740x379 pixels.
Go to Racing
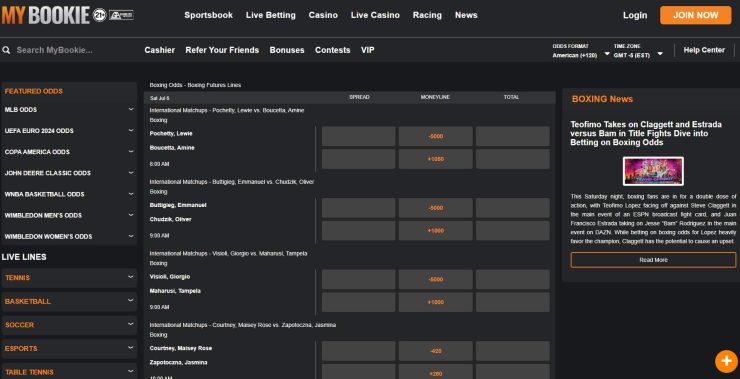pyautogui.click(x=427, y=15)
